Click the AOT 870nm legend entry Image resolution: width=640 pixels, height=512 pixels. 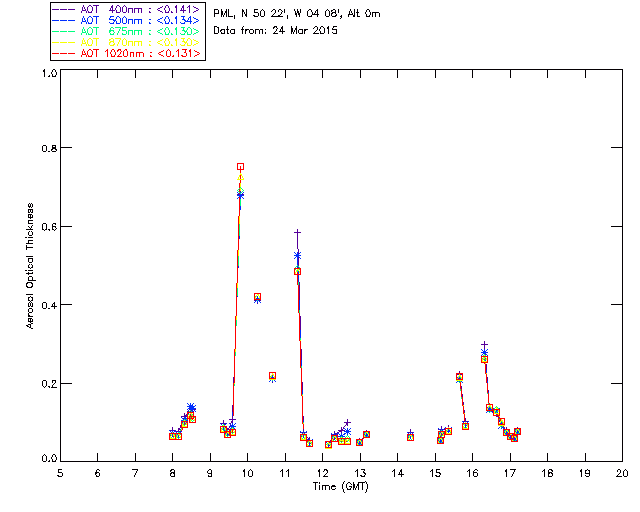click(127, 42)
